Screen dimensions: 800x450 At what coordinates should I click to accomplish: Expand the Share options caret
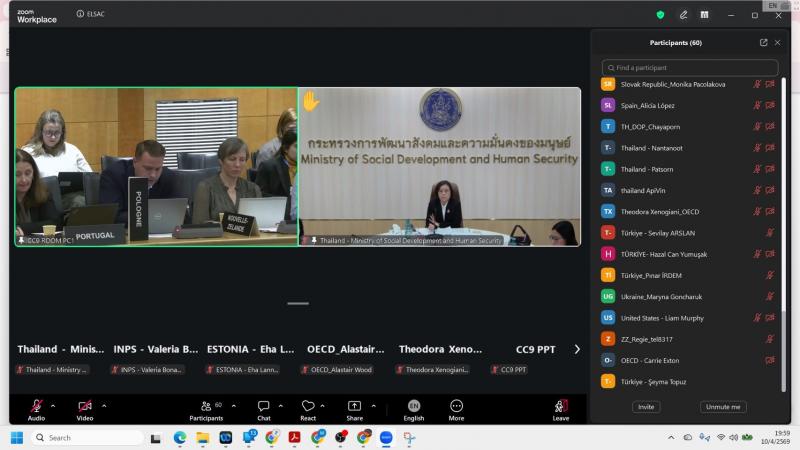373,406
